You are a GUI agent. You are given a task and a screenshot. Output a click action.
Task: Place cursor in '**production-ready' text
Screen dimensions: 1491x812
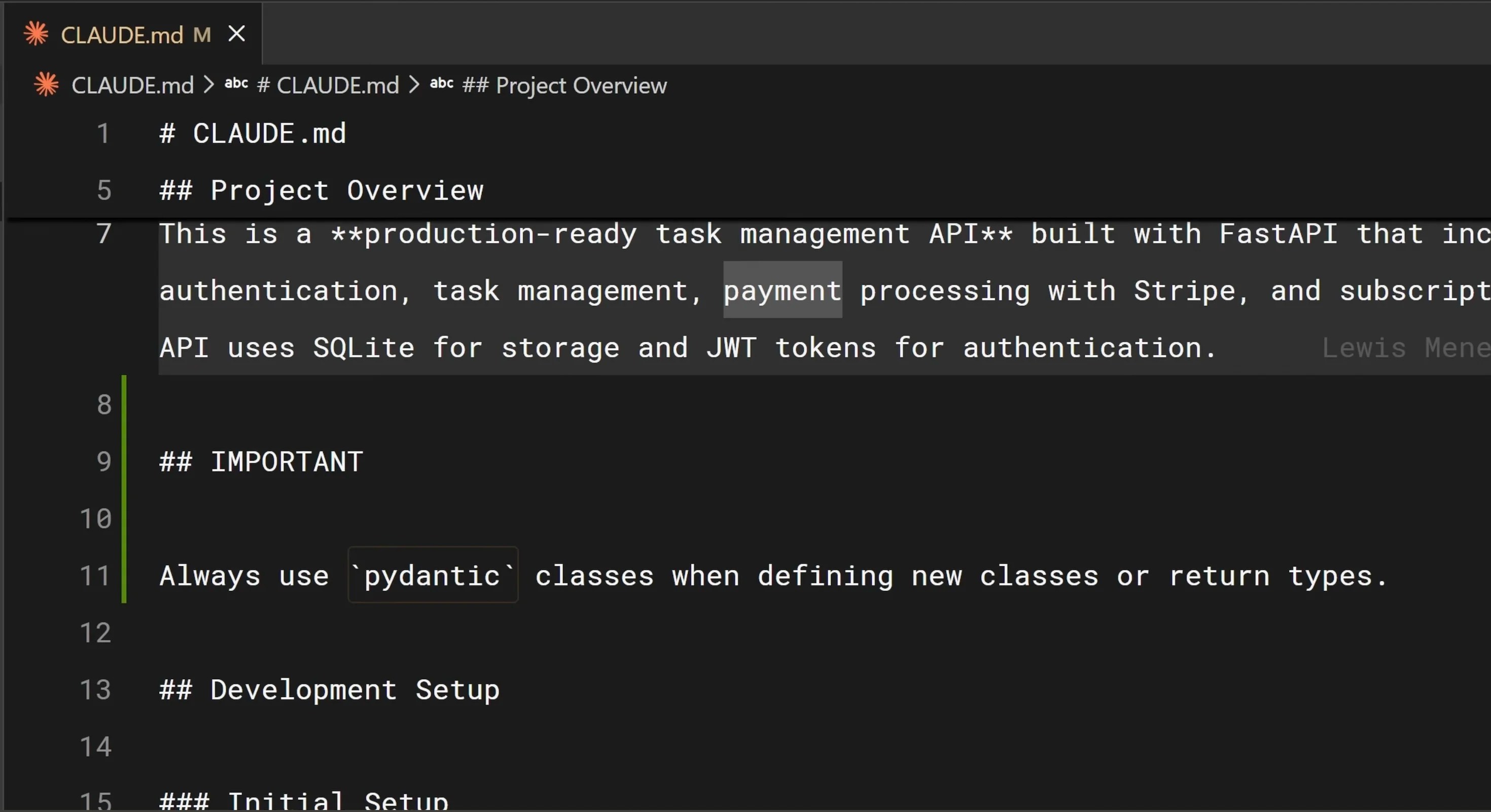coord(484,234)
